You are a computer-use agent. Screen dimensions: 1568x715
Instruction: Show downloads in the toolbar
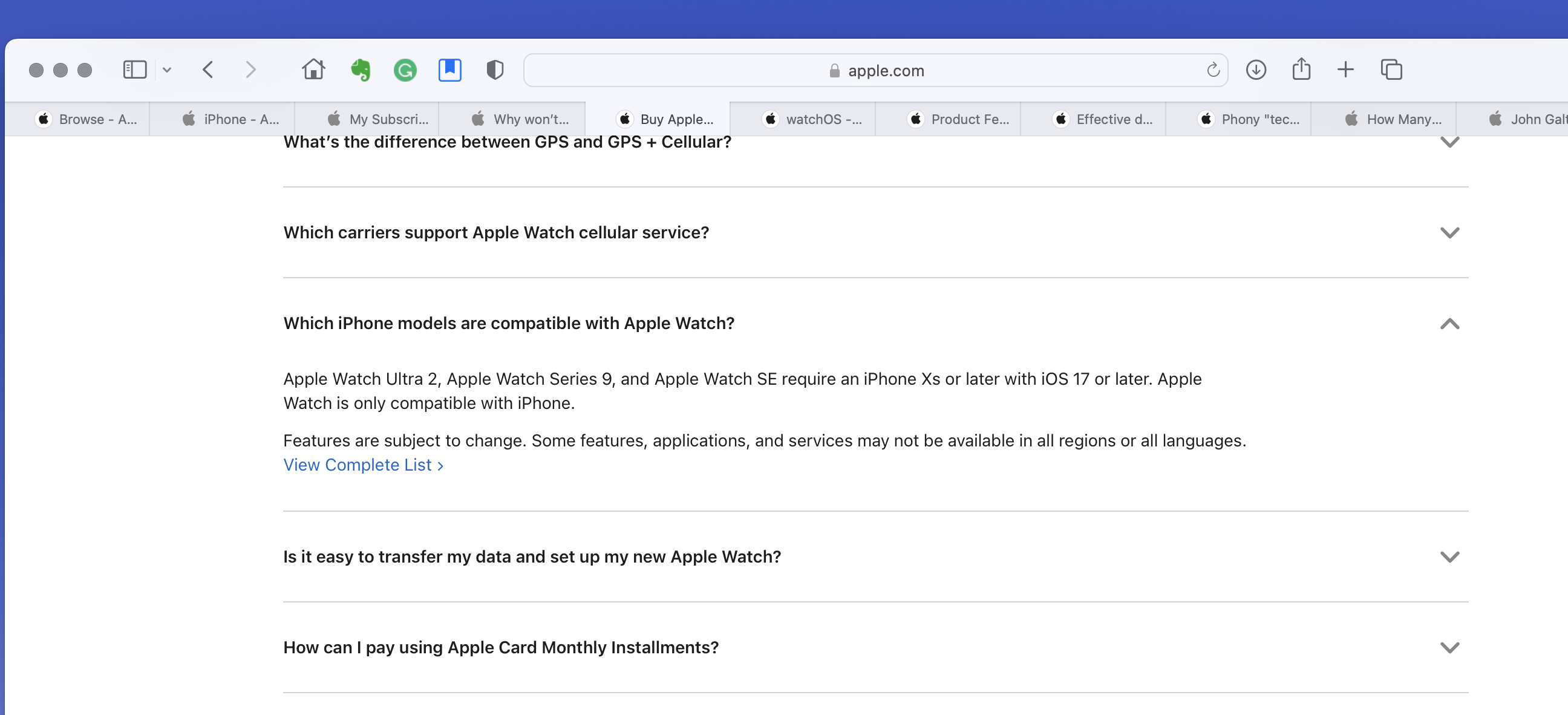tap(1256, 70)
